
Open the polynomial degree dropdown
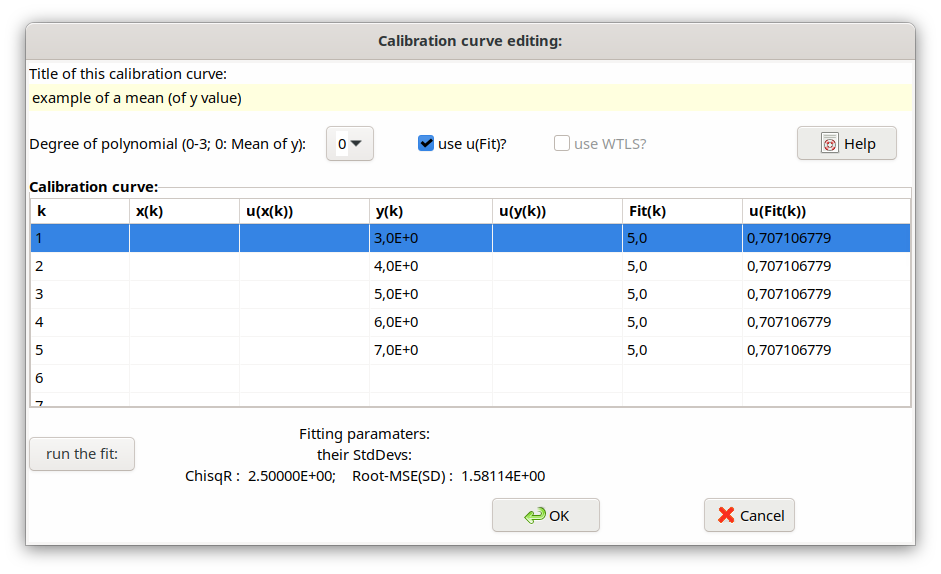click(x=349, y=143)
